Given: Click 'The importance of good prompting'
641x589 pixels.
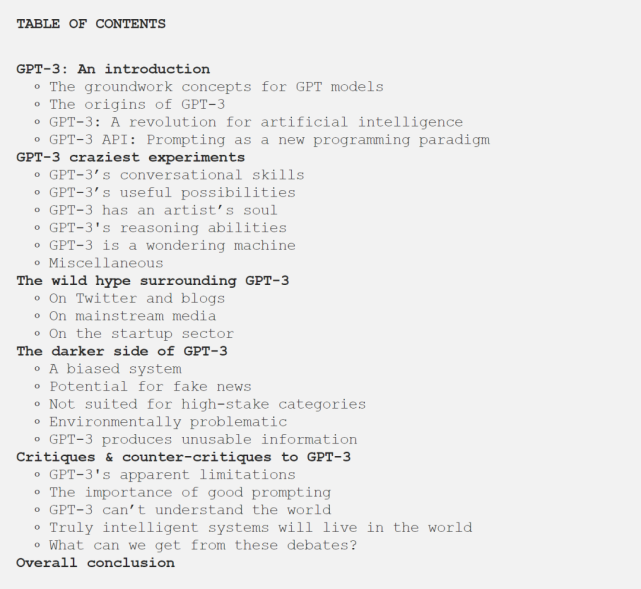Looking at the screenshot, I should 190,492.
